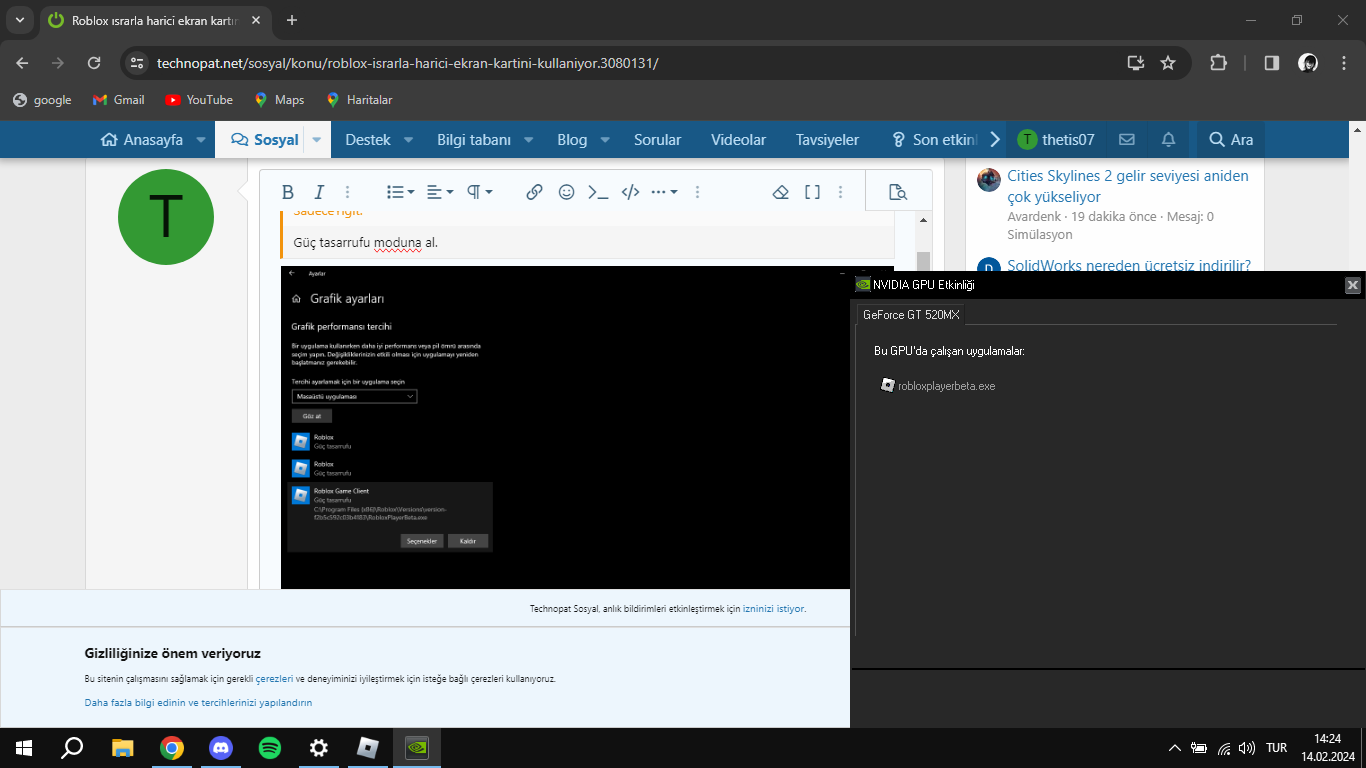Open the Chrome extensions puzzle icon
Screen dimensions: 1366x768
[1218, 63]
